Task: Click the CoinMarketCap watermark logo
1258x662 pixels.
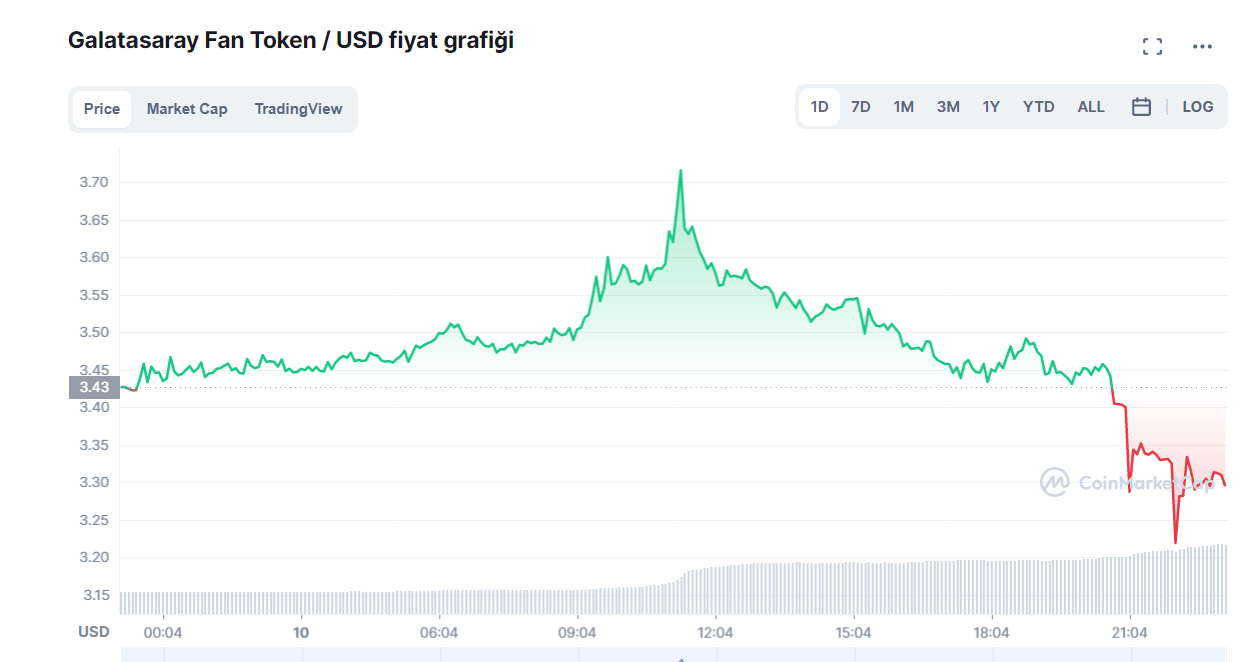Action: (x=1055, y=483)
